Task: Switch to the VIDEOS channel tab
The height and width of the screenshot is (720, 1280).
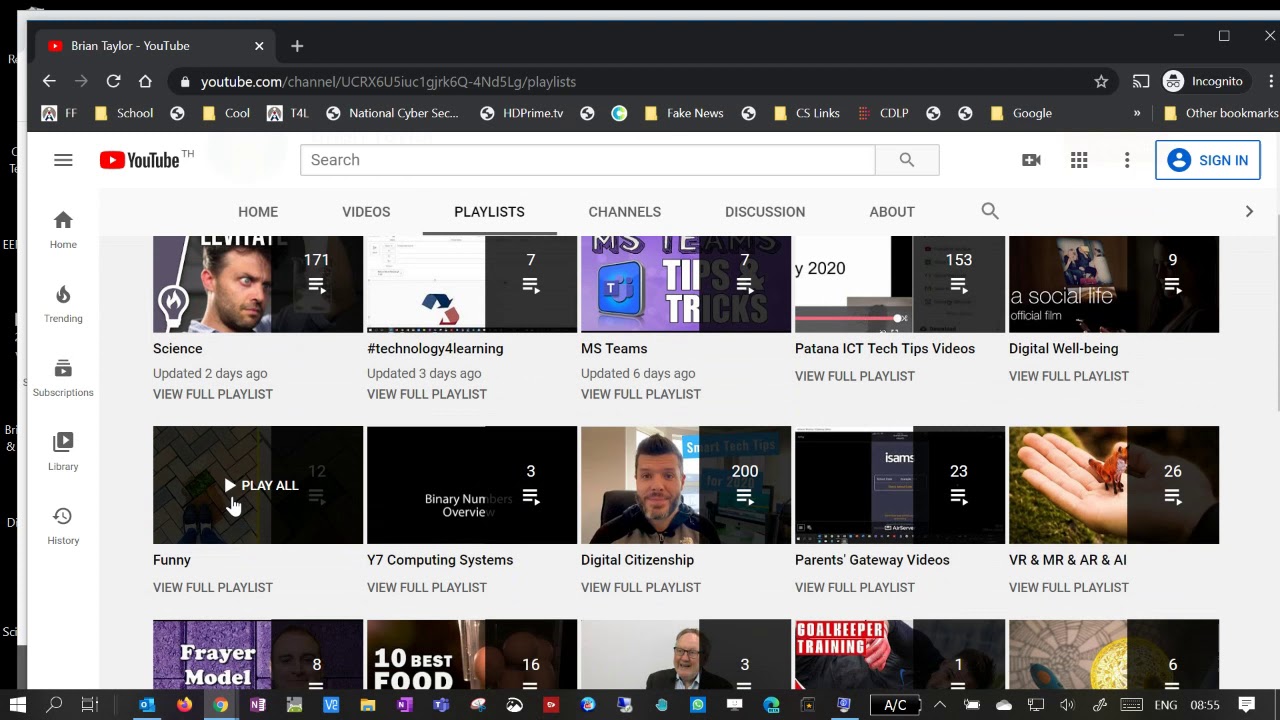Action: click(x=366, y=212)
